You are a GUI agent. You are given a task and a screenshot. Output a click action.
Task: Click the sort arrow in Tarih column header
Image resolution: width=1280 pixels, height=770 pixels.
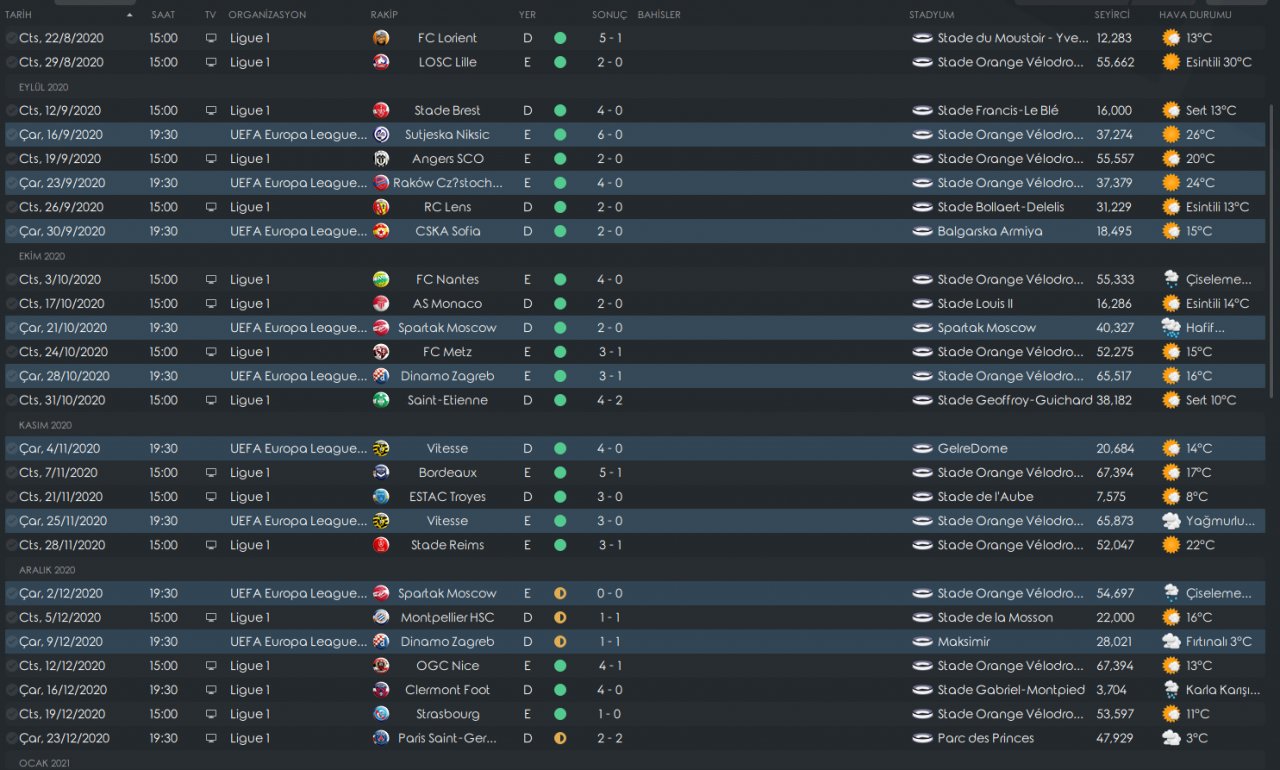[x=130, y=15]
